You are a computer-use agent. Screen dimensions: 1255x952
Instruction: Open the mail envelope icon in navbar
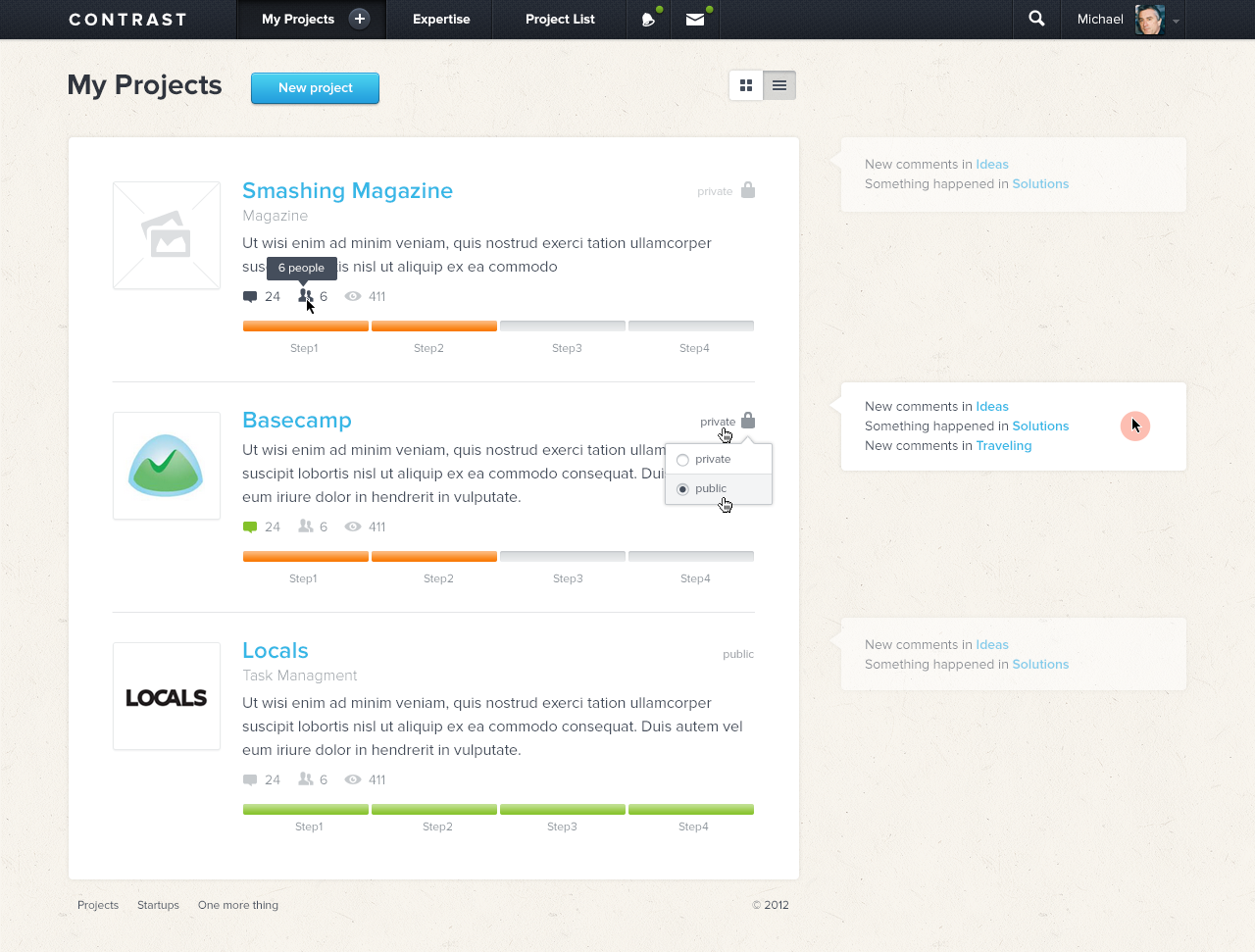tap(695, 20)
